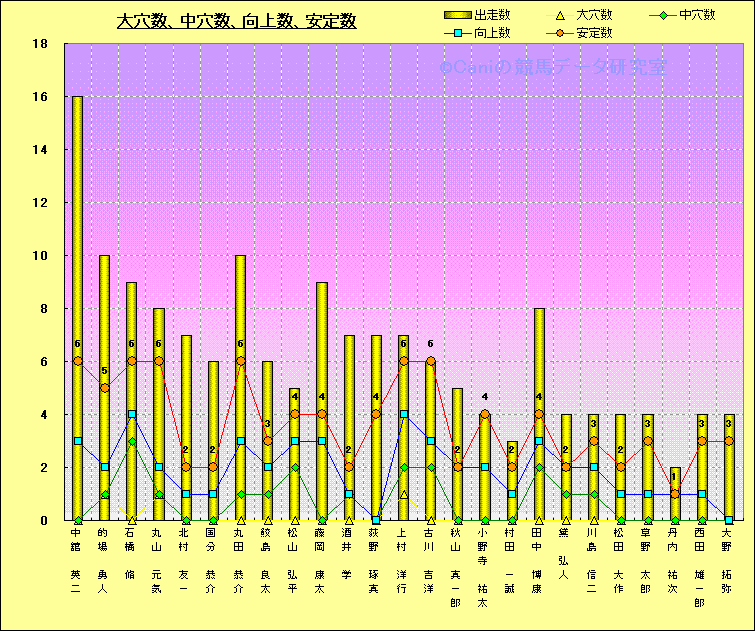Click the data label 5 above 的場勇人
Viewport: 756px width, 632px height.
[x=105, y=372]
